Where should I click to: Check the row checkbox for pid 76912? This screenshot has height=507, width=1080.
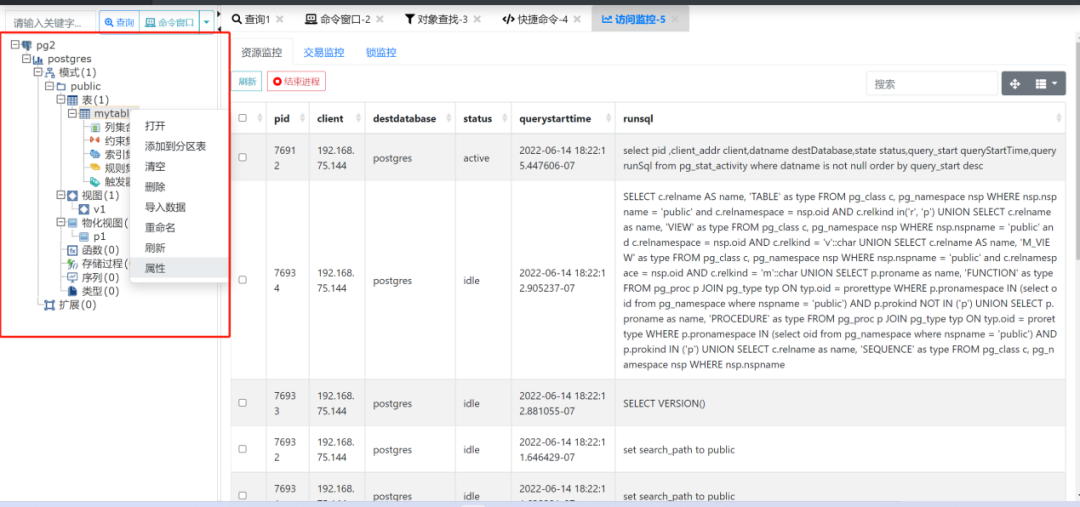[242, 158]
